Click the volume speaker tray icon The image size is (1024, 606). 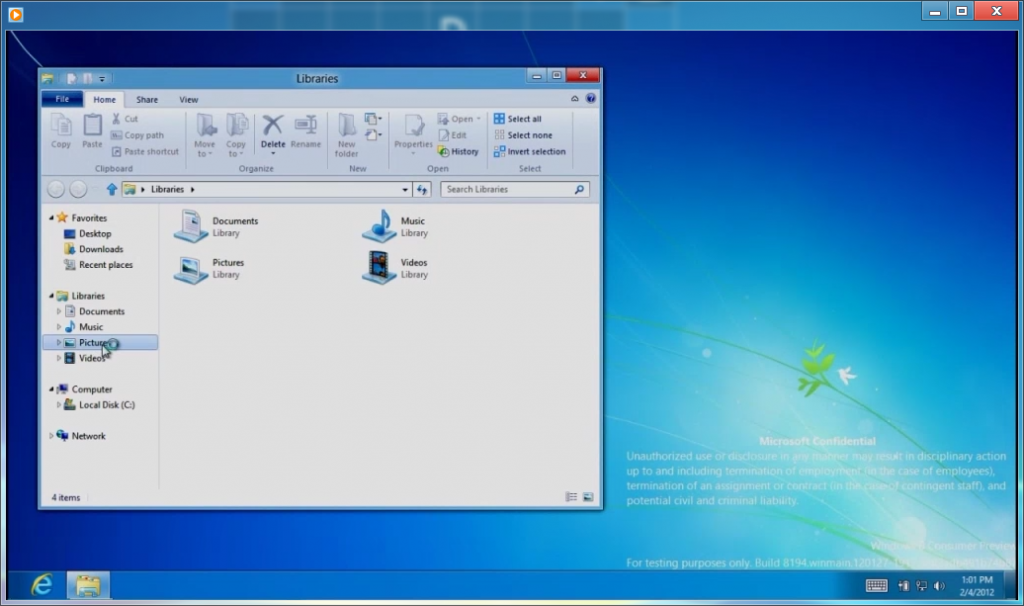pyautogui.click(x=939, y=586)
